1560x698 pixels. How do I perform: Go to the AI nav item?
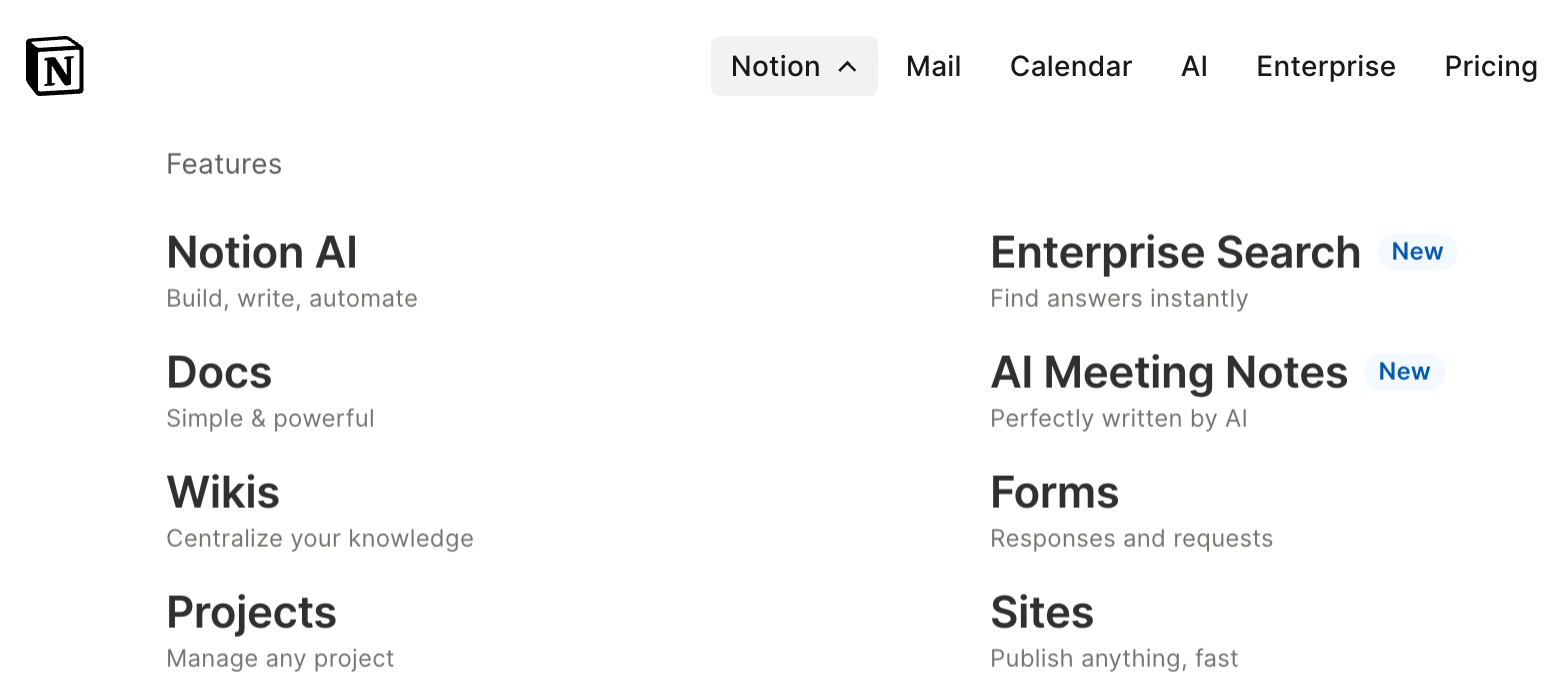tap(1194, 67)
